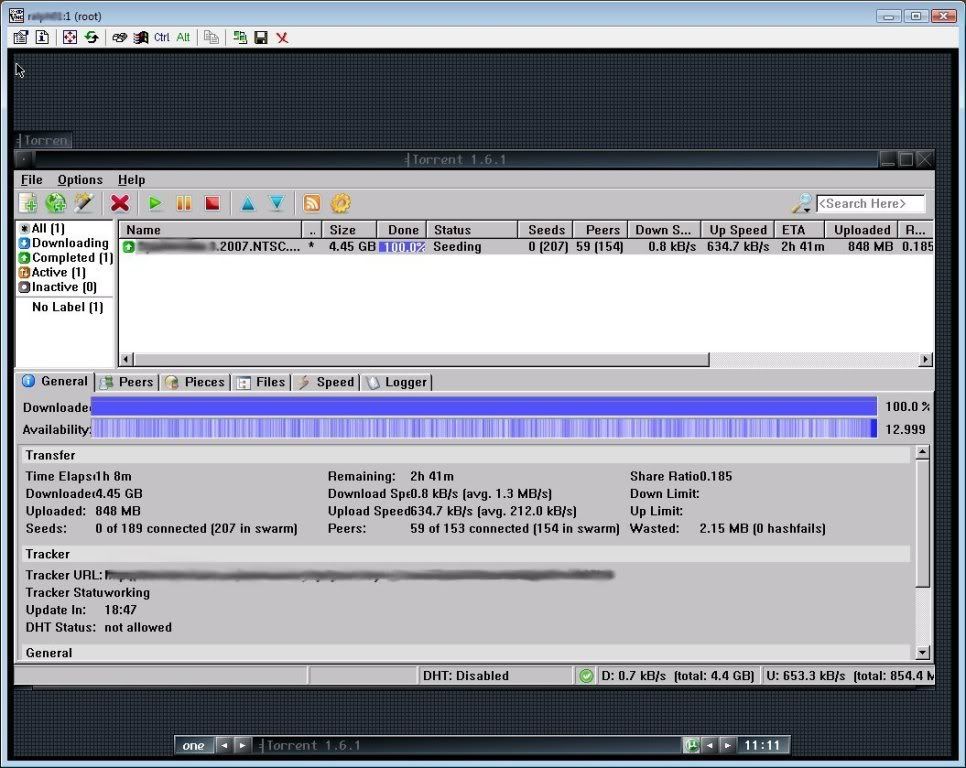Image resolution: width=966 pixels, height=768 pixels.
Task: Sort by Seeds column header
Action: click(x=545, y=230)
